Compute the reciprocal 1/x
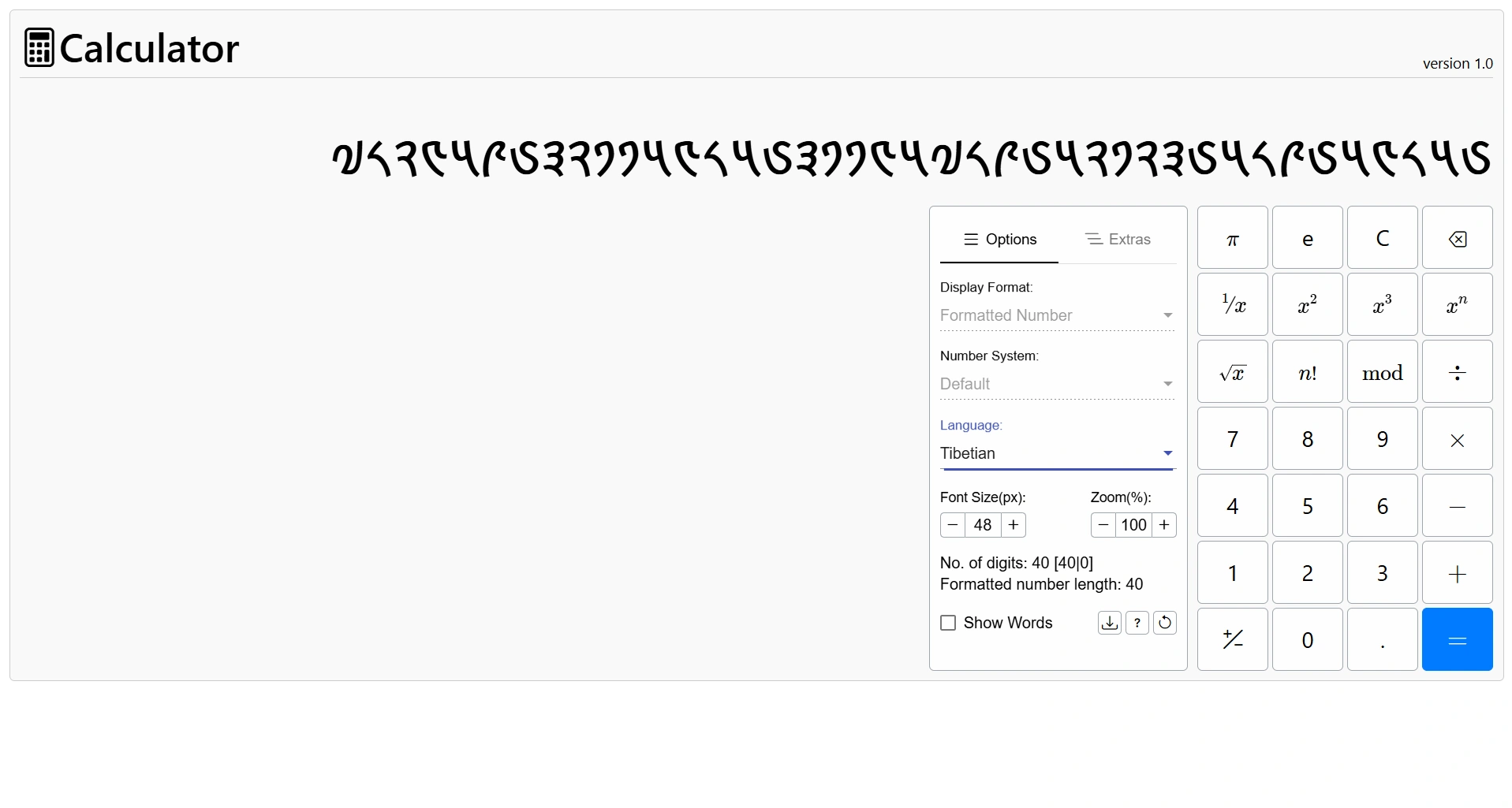 1232,305
